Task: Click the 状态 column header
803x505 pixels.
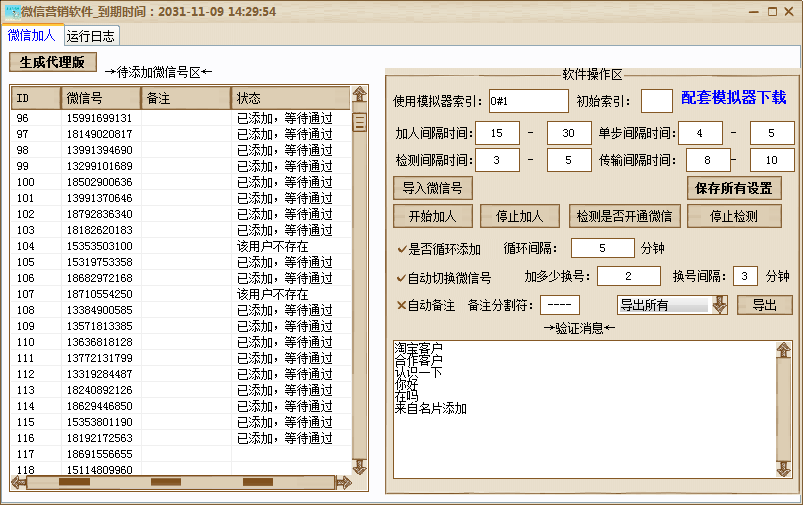Action: (x=290, y=98)
